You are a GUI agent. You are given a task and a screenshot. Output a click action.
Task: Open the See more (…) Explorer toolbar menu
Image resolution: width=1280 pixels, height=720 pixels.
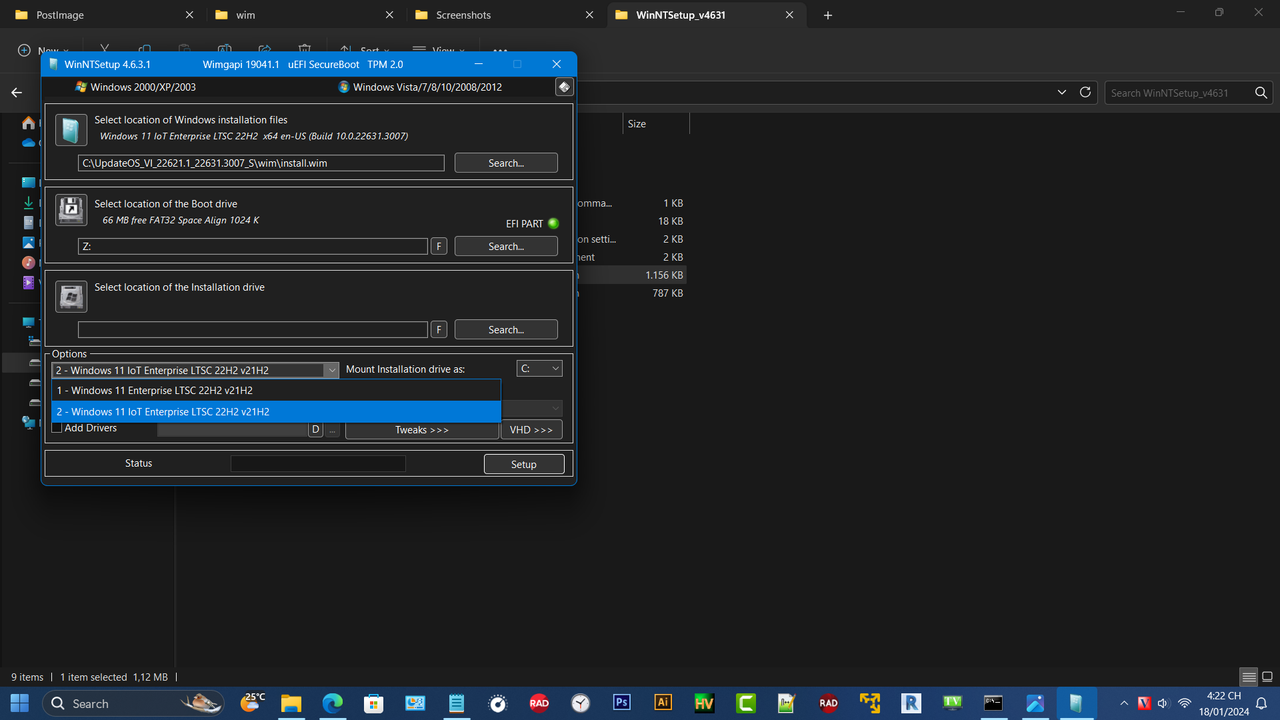pyautogui.click(x=500, y=50)
